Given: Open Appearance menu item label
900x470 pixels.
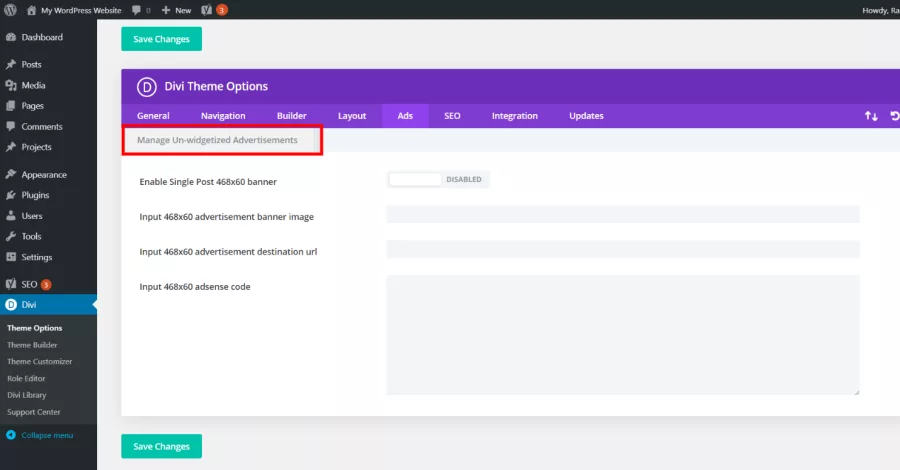Looking at the screenshot, I should 44,174.
